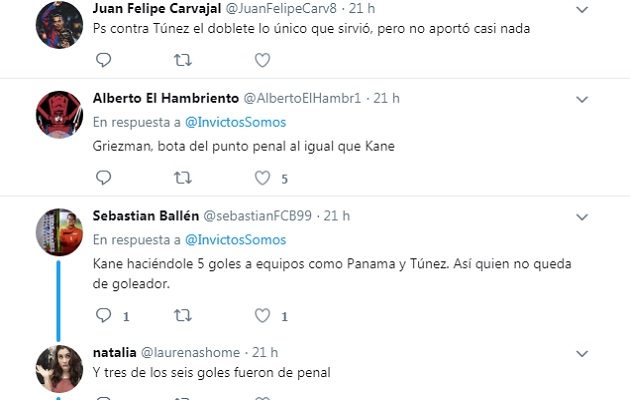
Task: Open natalia's tweet timestamp 21 h
Action: (265, 353)
